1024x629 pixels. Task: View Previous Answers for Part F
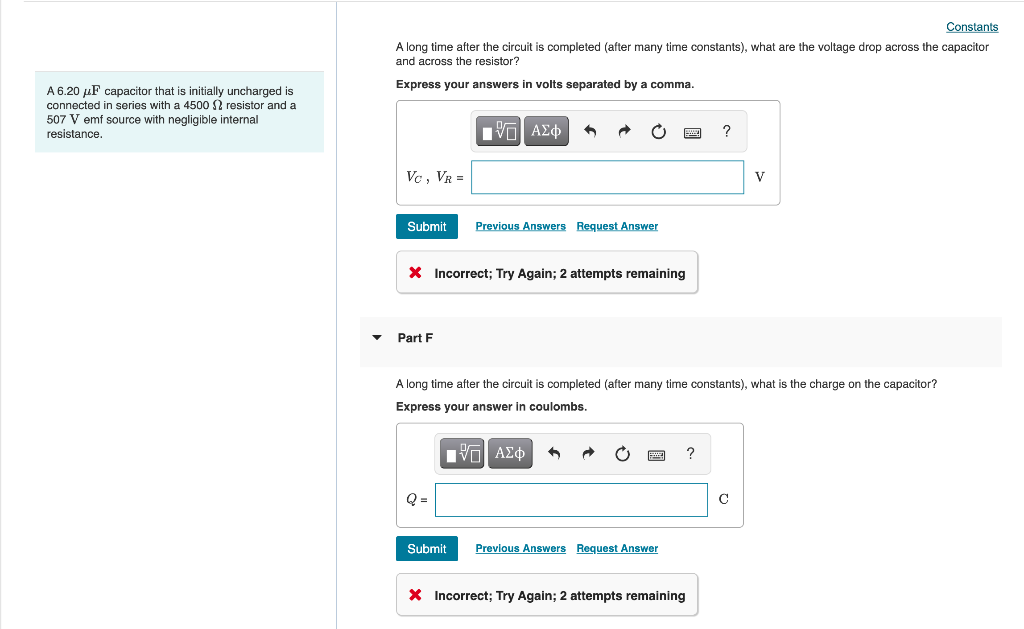[x=520, y=549]
